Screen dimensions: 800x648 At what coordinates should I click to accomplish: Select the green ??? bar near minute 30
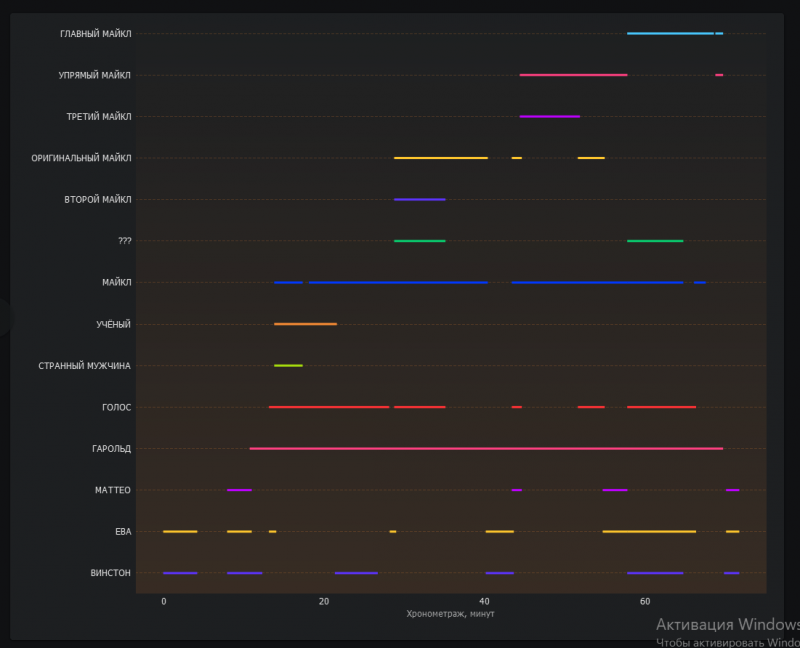click(419, 241)
